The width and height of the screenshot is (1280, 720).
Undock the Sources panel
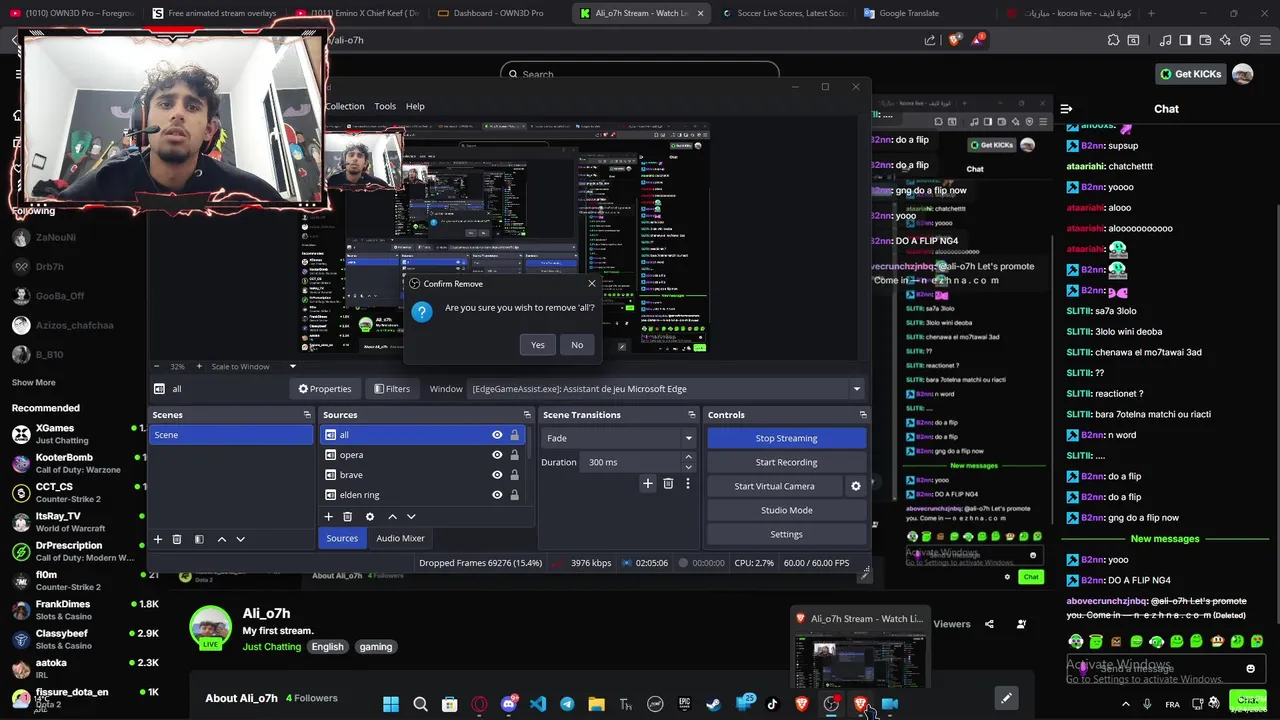point(527,415)
